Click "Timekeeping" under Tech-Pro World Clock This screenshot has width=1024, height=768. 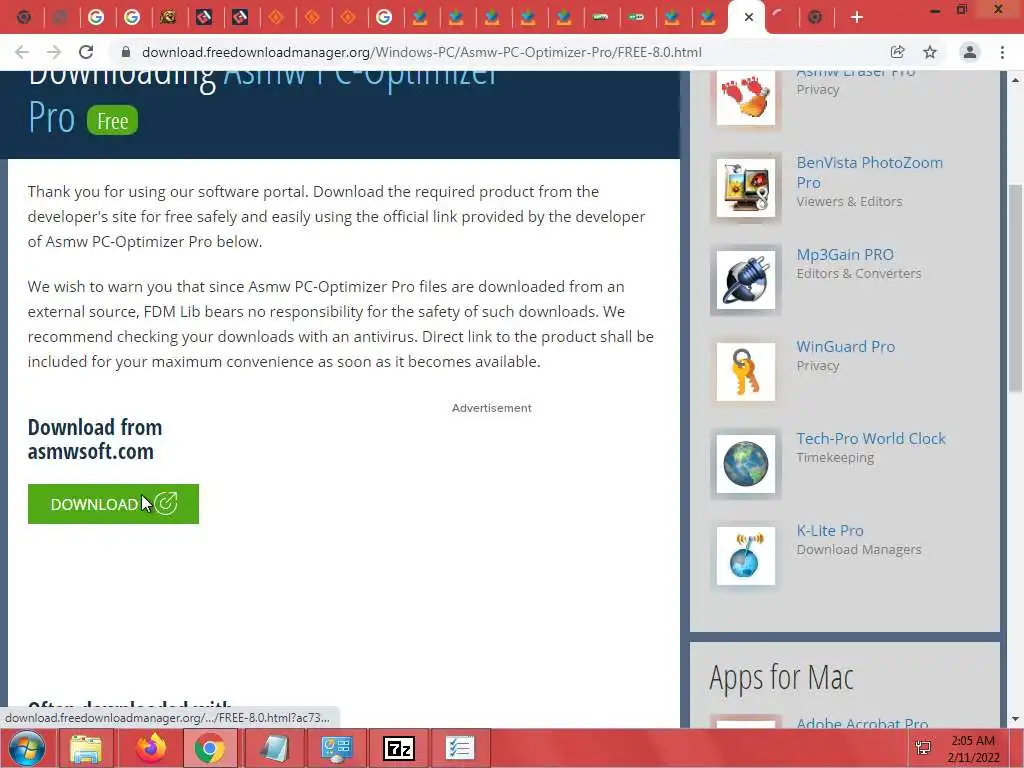(835, 457)
